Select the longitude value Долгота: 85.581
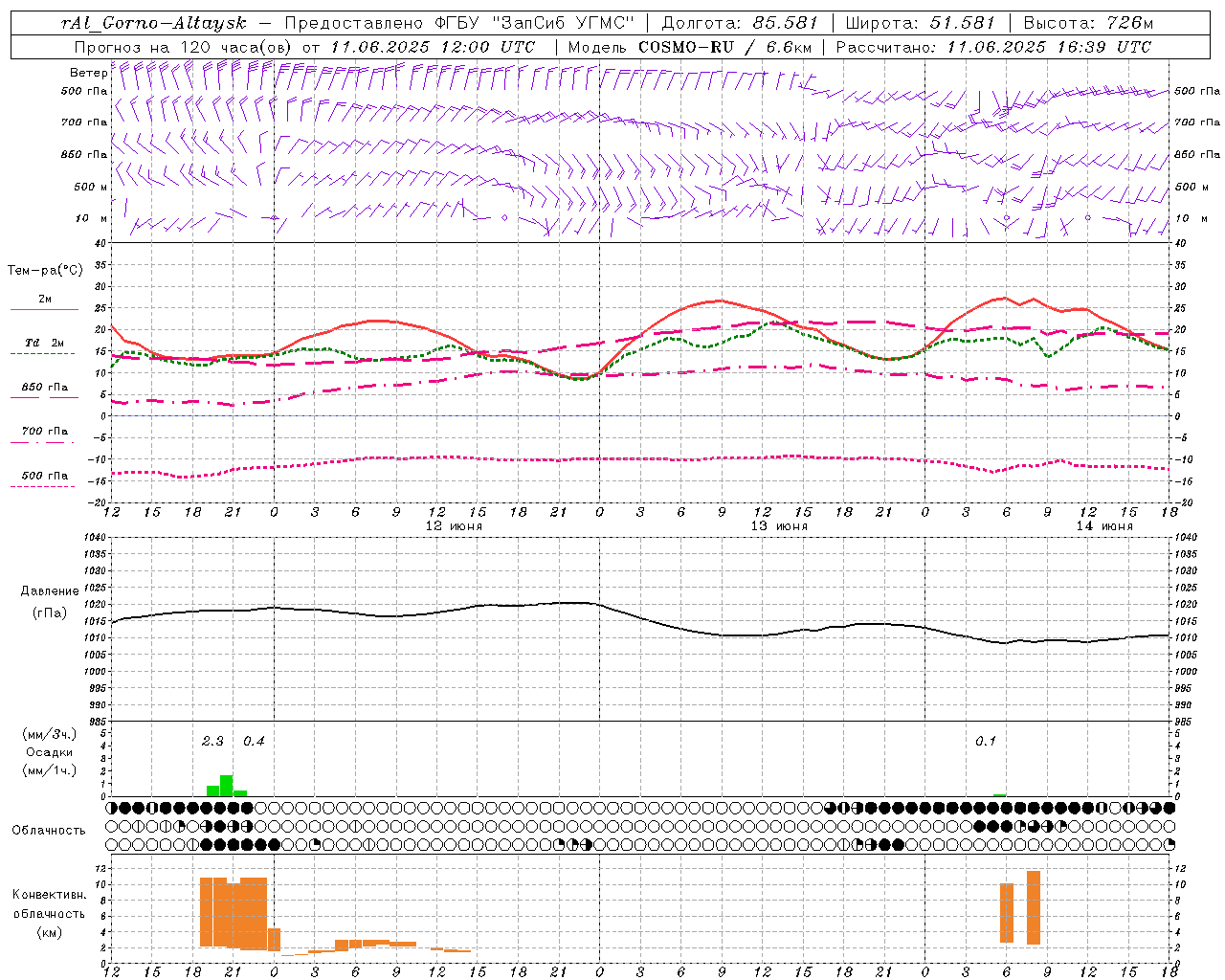 [x=740, y=23]
